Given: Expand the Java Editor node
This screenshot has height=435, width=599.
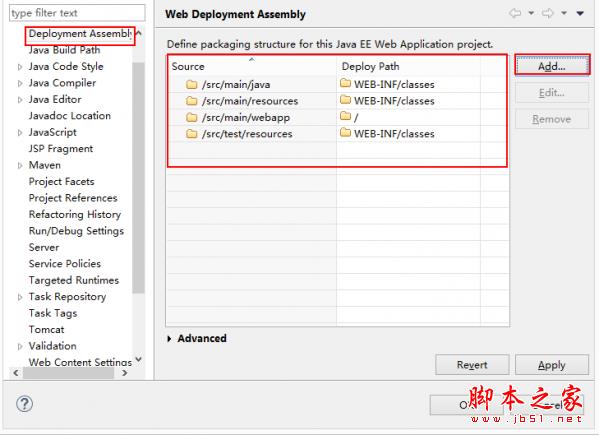Looking at the screenshot, I should 20,100.
